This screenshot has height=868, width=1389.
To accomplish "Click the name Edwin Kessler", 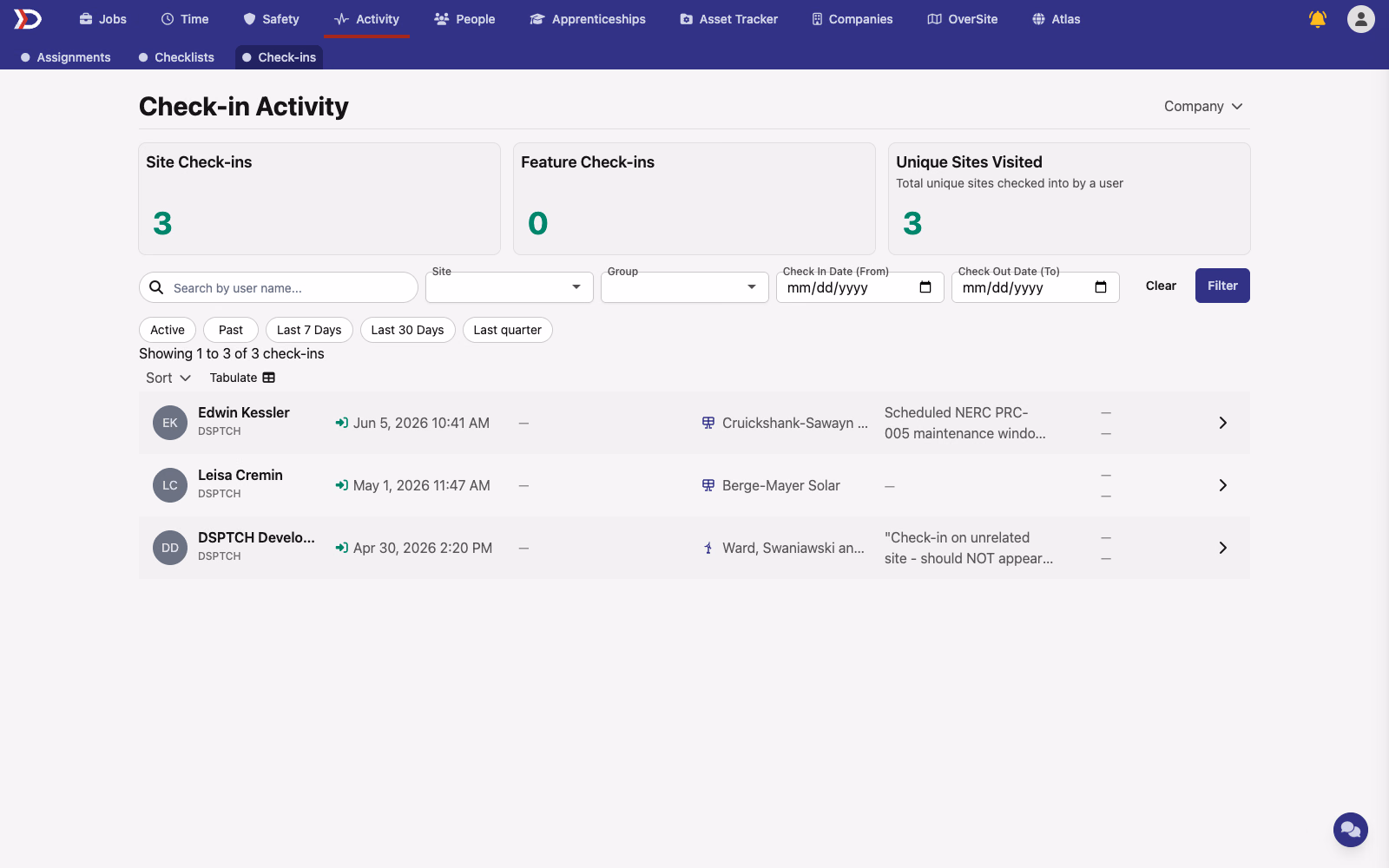I will 244,412.
